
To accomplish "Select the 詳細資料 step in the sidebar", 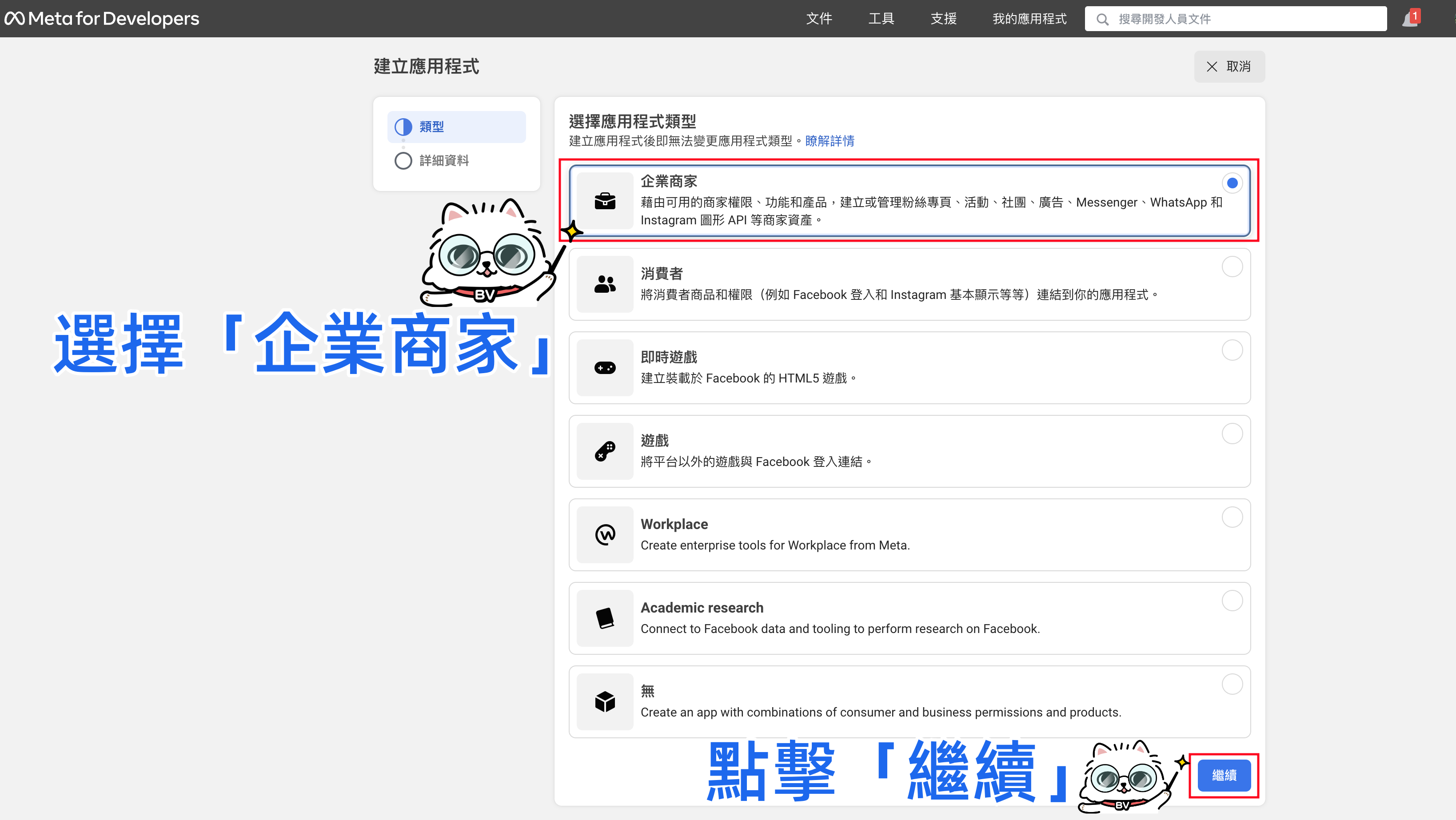I will (456, 160).
